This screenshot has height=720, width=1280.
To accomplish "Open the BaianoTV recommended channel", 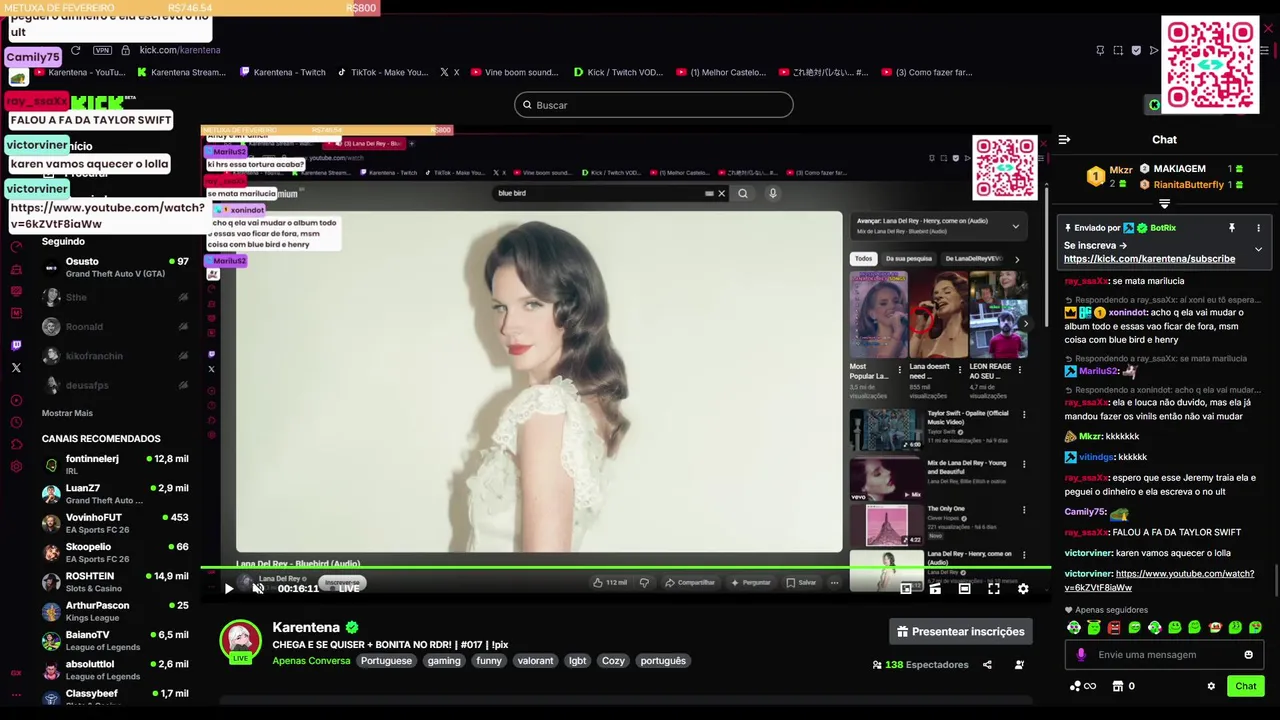I will pos(115,640).
